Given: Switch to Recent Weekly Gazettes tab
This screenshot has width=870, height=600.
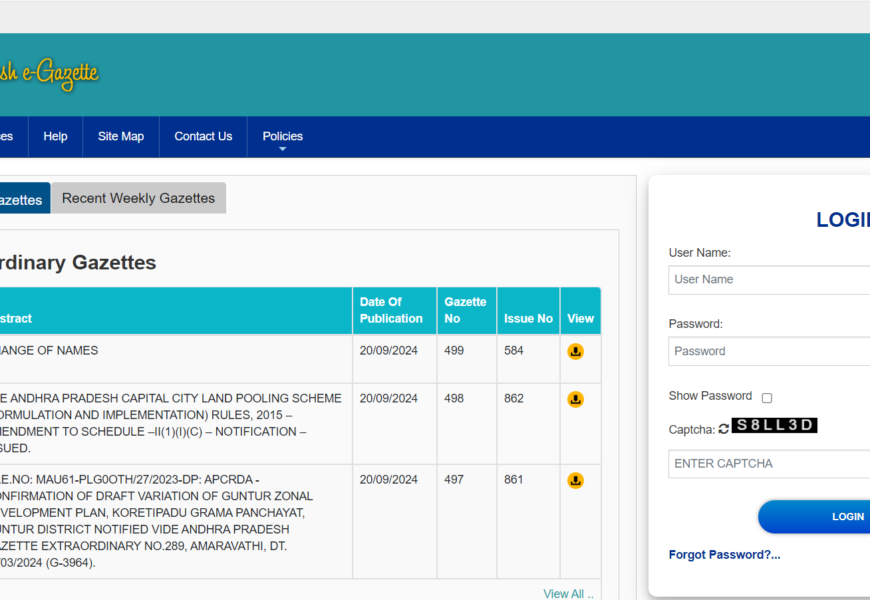Looking at the screenshot, I should tap(138, 198).
